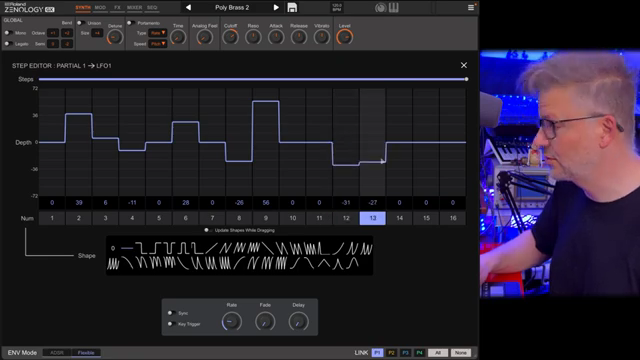Image resolution: width=640 pixels, height=360 pixels.
Task: Switch ENV Mode to Flexible
Action: 86,353
